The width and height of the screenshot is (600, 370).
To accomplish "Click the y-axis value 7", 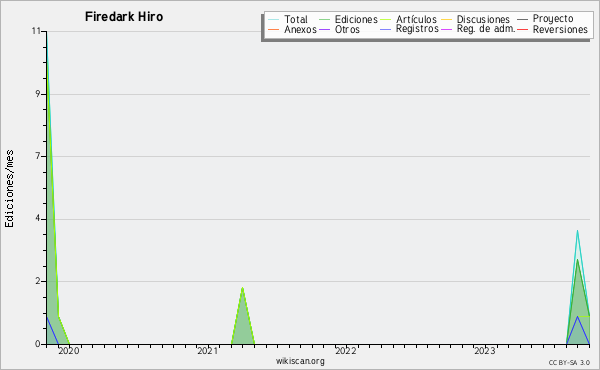I will (x=38, y=156).
